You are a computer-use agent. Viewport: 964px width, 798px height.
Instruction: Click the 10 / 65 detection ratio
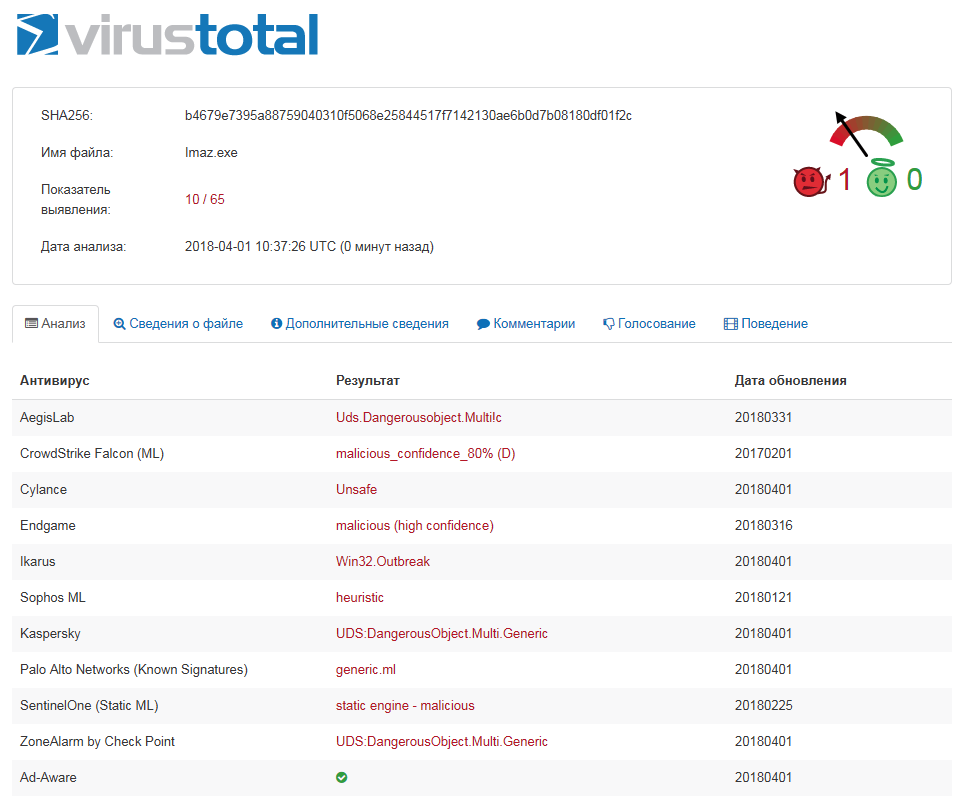pos(205,200)
